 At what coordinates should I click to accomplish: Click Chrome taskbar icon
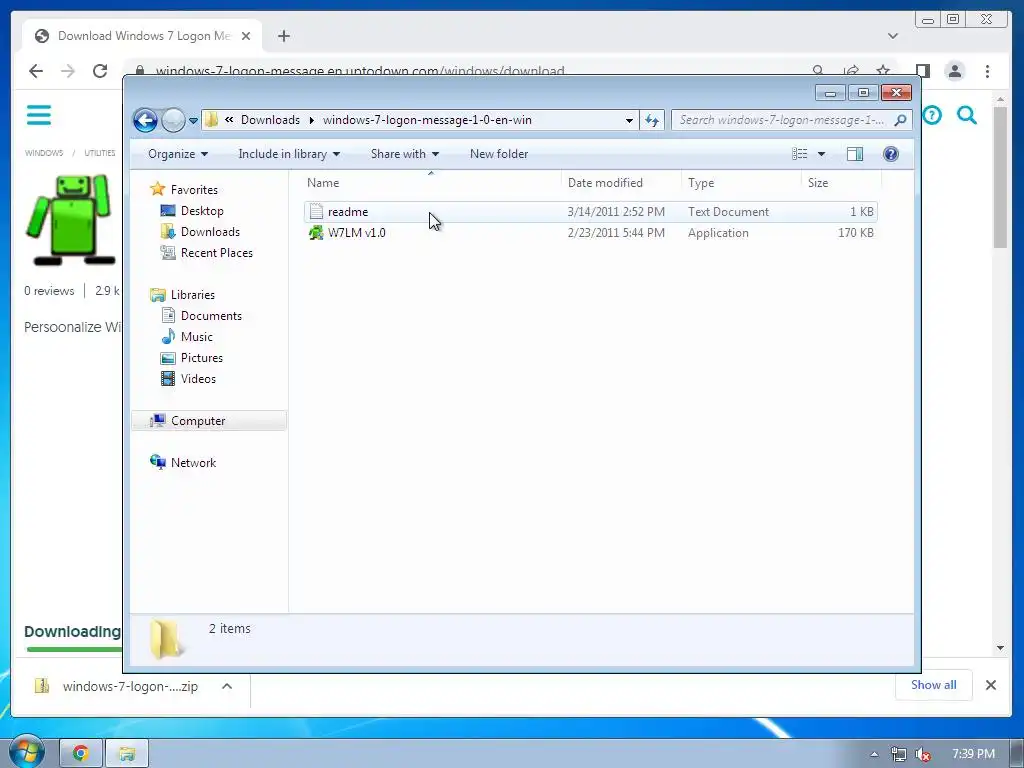81,754
